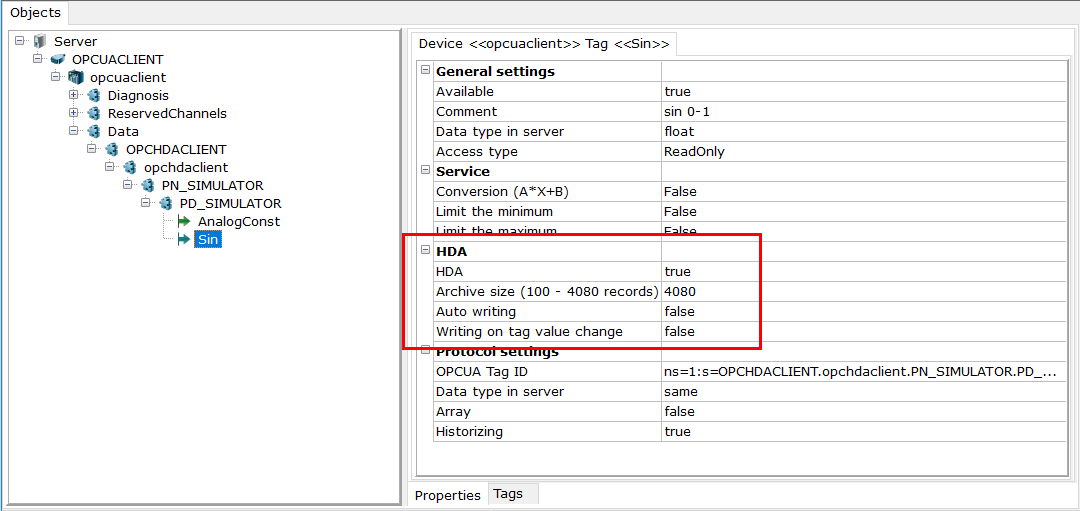Screen dimensions: 1080x511
Task: Collapse the opchdaclient tree node
Action: click(x=109, y=167)
